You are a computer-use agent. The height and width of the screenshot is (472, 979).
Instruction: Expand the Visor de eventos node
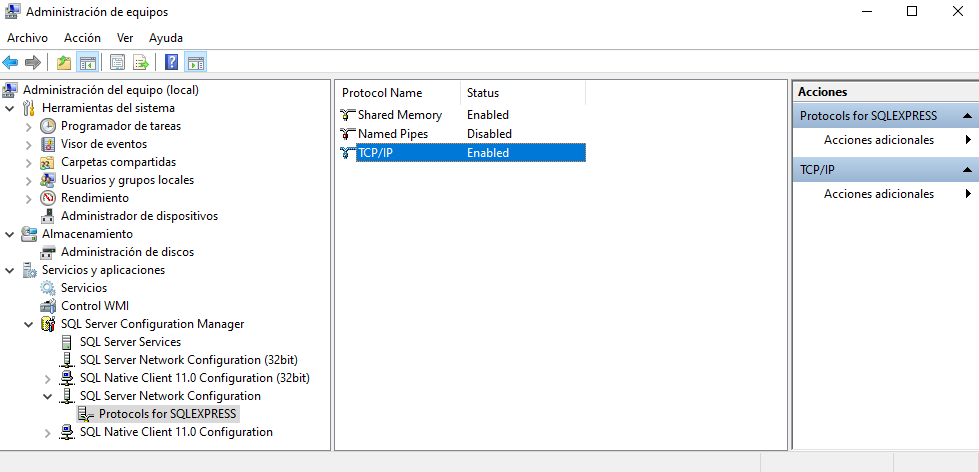pos(29,145)
